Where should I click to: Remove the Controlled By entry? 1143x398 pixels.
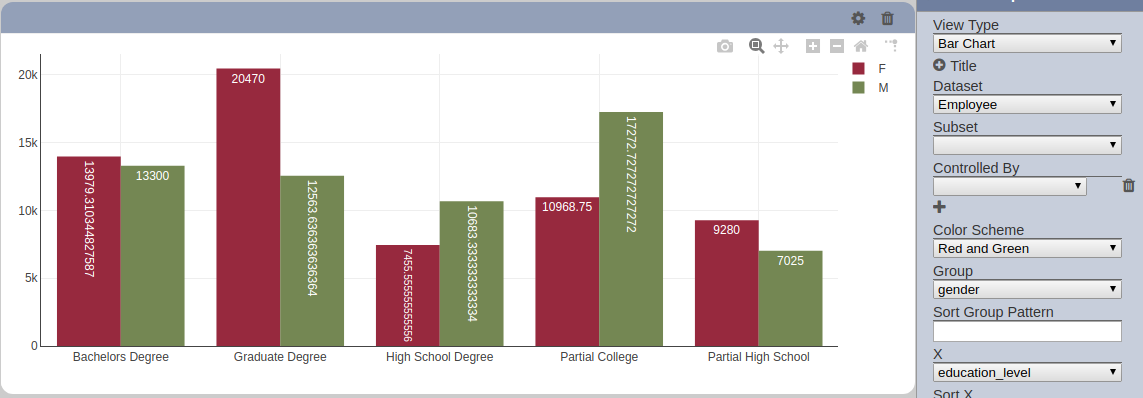[1128, 186]
